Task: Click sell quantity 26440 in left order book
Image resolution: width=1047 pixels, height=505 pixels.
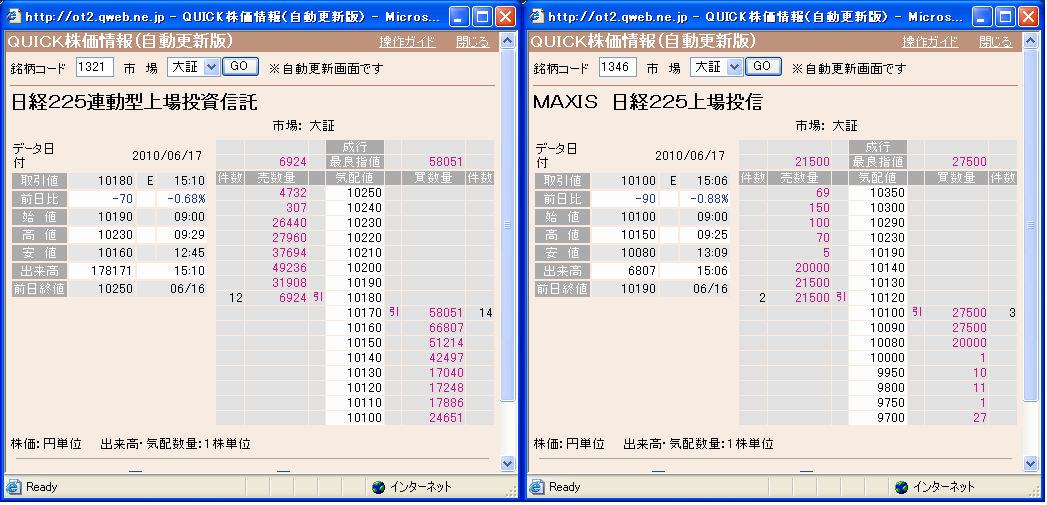Action: point(289,223)
